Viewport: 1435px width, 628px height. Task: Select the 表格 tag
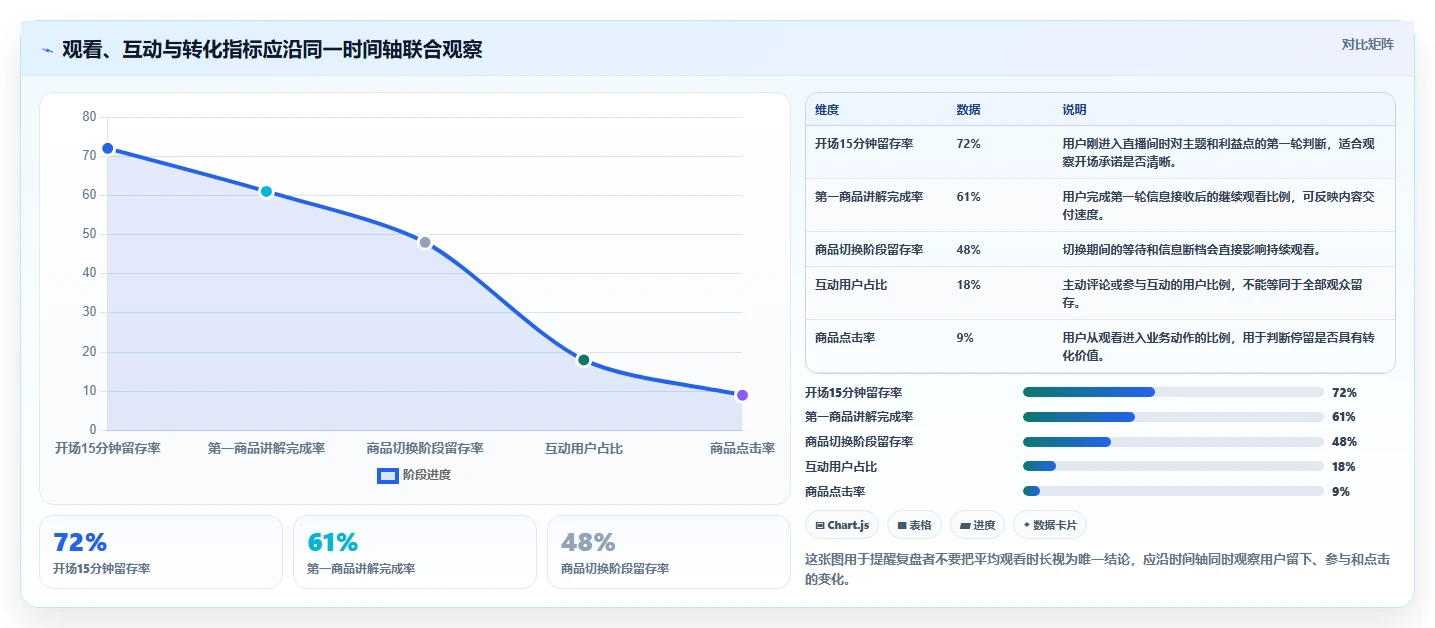915,525
